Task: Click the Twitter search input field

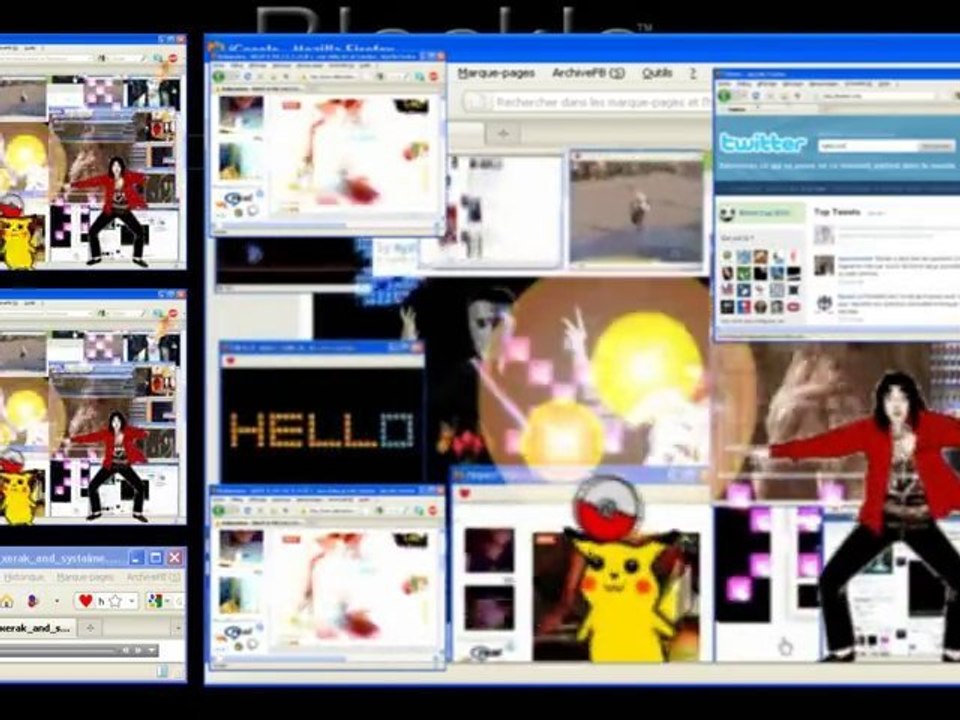Action: (x=869, y=146)
